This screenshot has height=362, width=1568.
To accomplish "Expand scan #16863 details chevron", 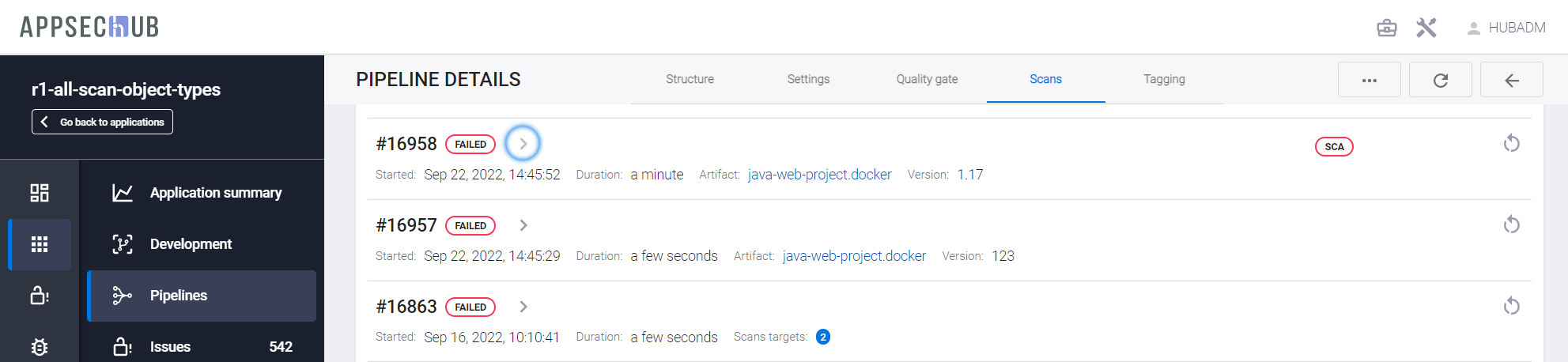I will [x=523, y=307].
